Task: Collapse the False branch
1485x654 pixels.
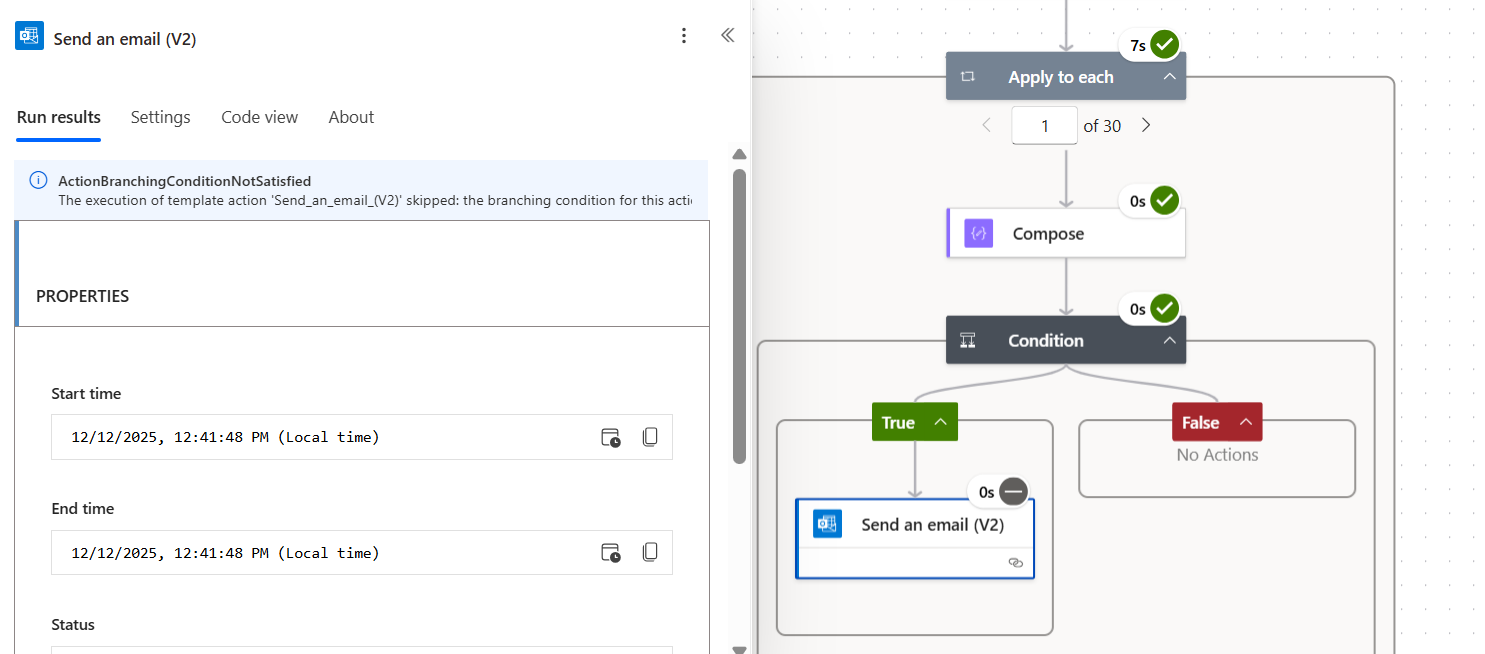Action: (1245, 422)
